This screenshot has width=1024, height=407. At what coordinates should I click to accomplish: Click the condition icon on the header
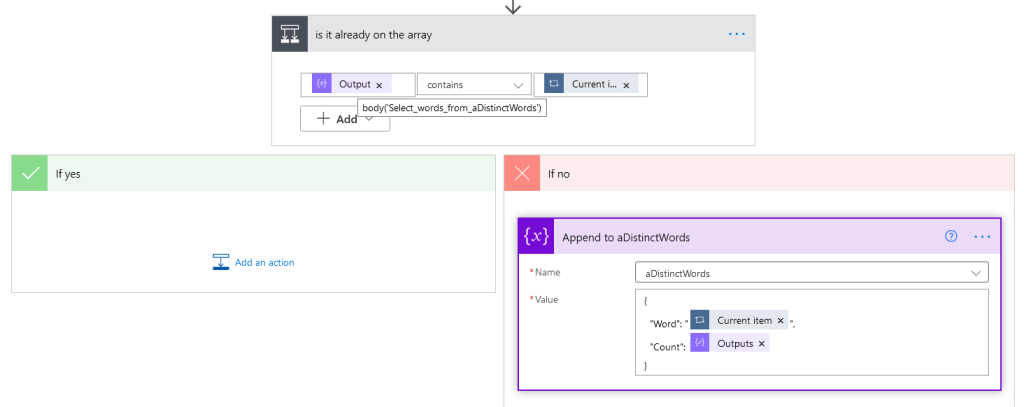pos(290,34)
